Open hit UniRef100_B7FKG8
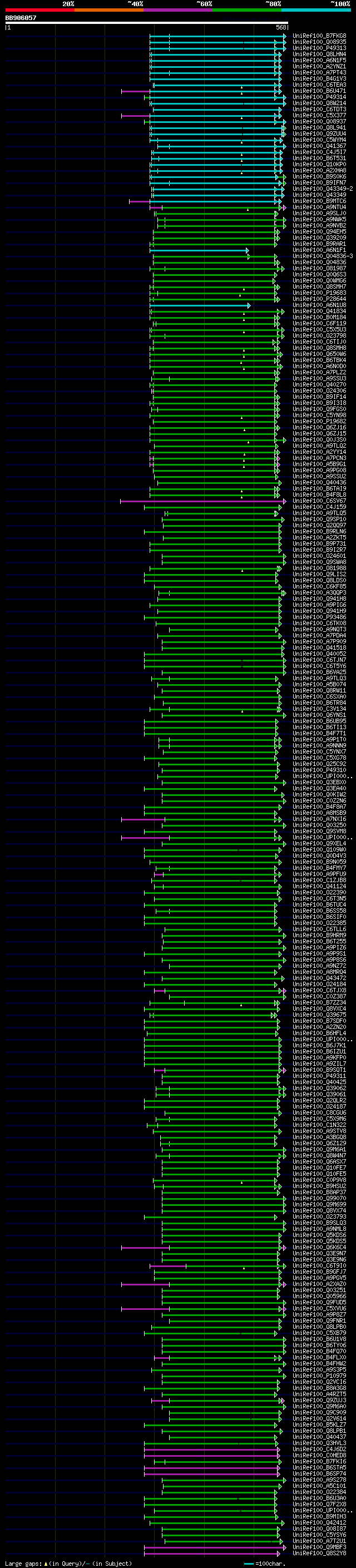This screenshot has width=356, height=1568. coord(319,36)
